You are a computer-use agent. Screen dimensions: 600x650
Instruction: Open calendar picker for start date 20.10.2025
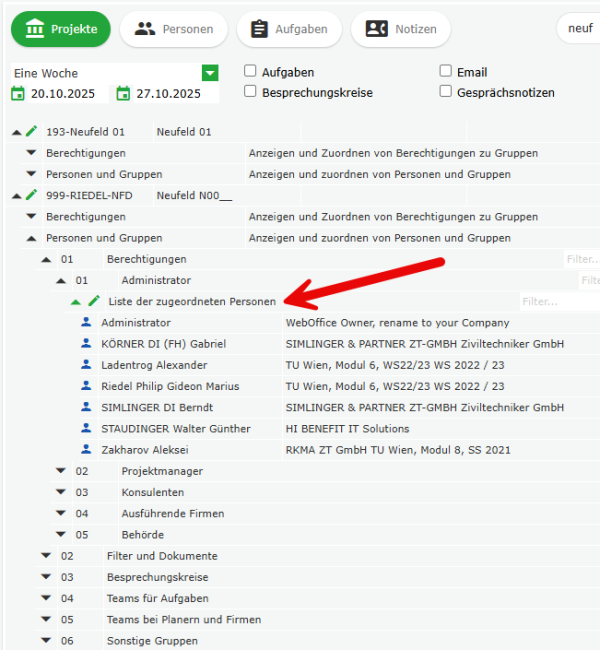tap(17, 94)
